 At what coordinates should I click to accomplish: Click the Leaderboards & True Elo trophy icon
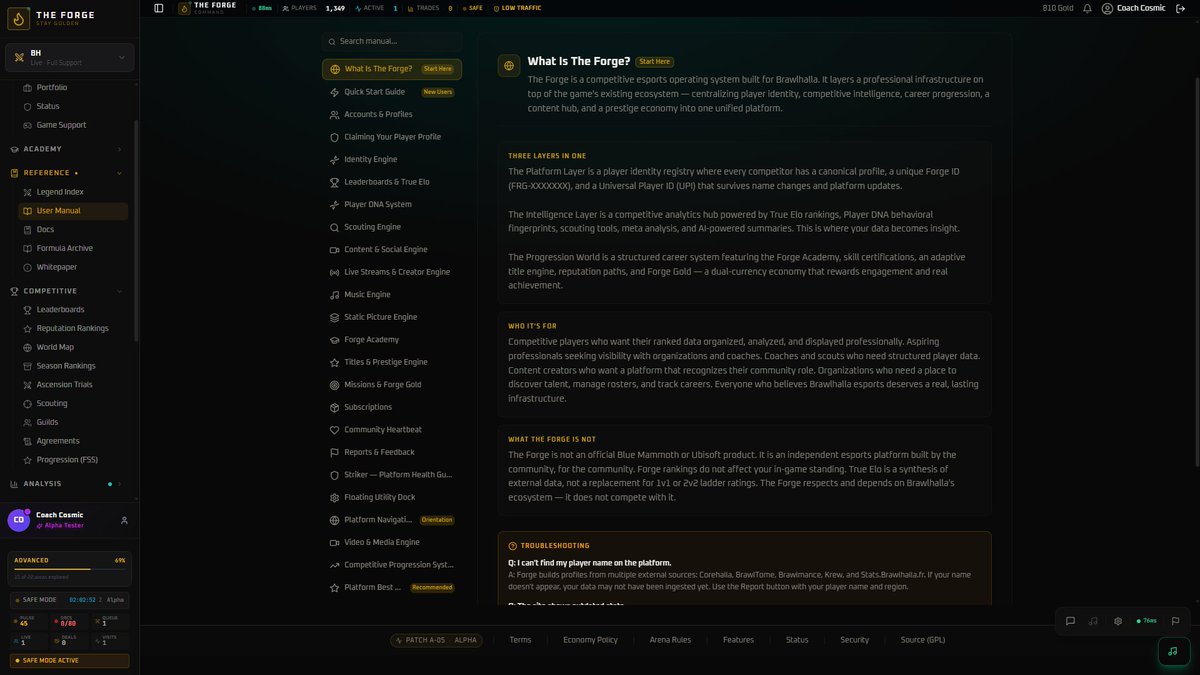coord(335,182)
